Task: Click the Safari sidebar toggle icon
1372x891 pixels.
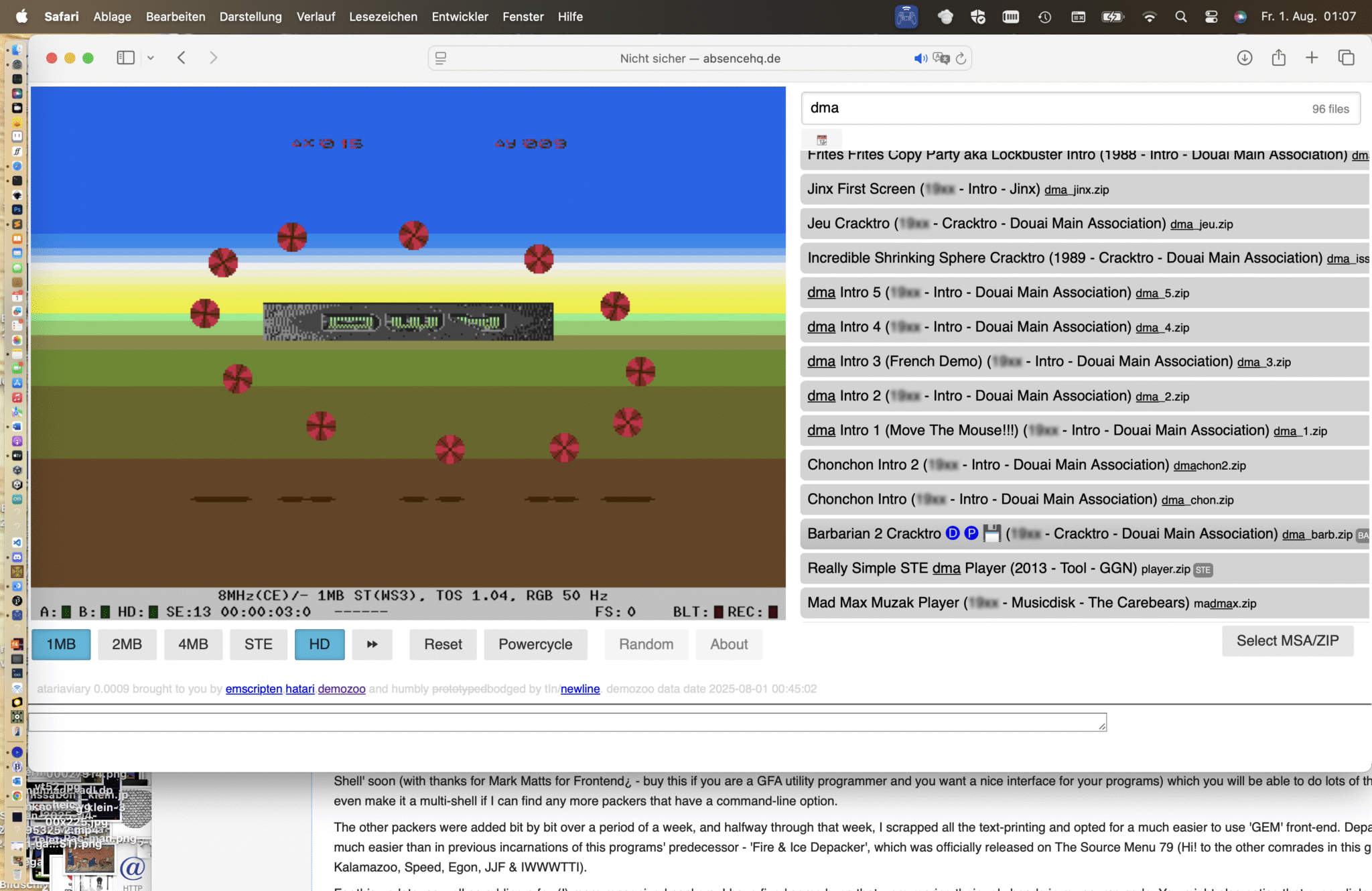Action: point(125,58)
